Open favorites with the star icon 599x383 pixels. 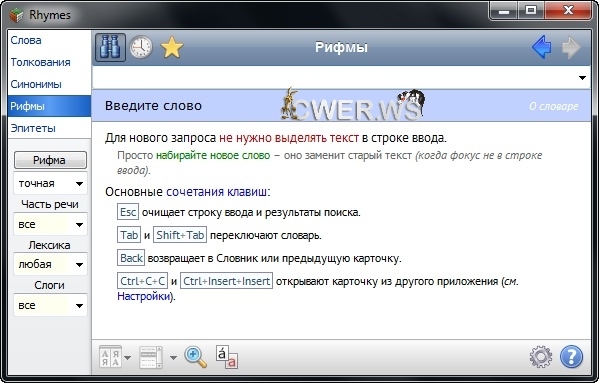click(x=172, y=47)
